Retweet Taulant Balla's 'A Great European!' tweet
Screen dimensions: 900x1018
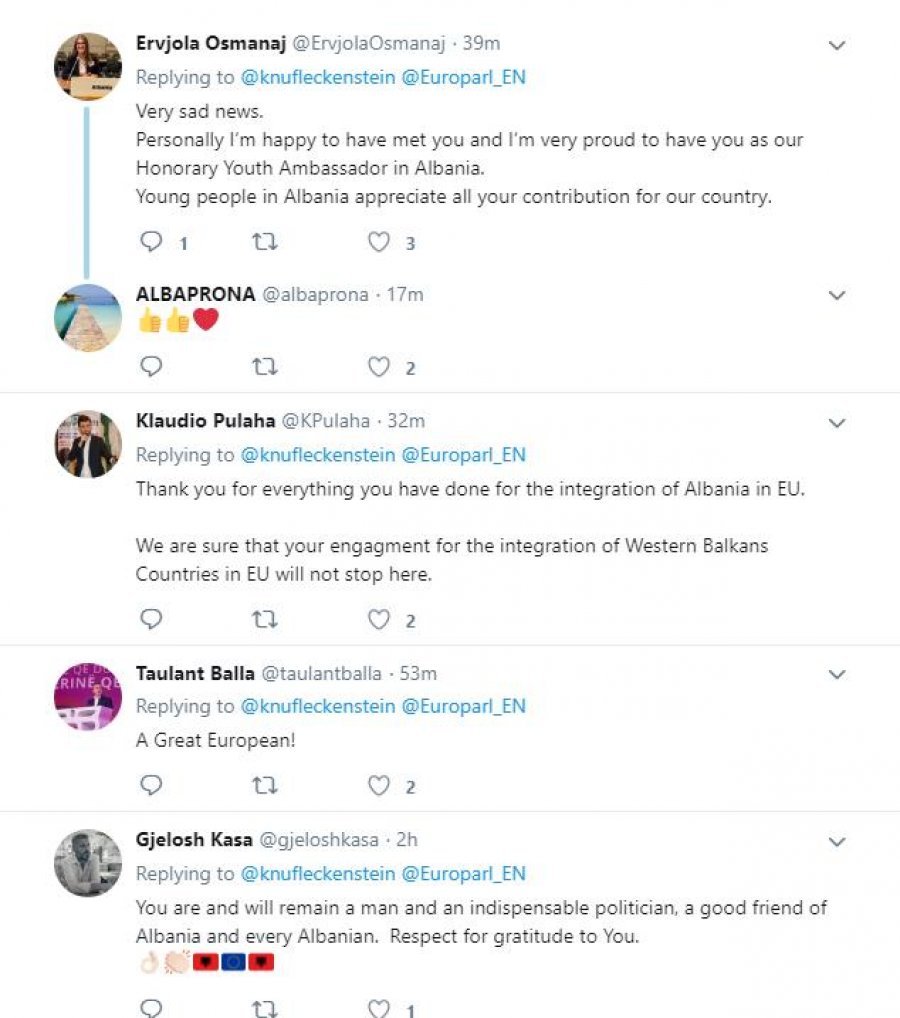pos(265,786)
